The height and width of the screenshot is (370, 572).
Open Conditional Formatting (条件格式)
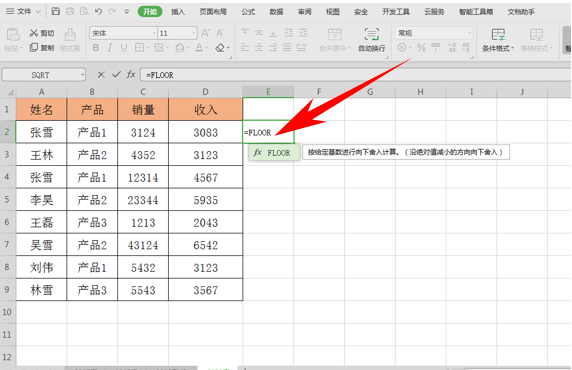coord(498,40)
